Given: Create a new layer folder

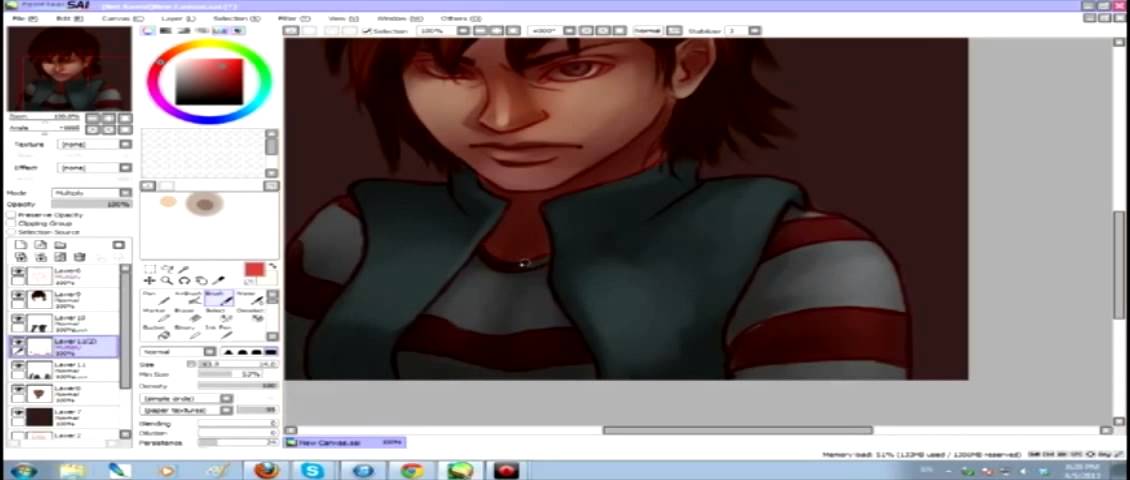Looking at the screenshot, I should [x=60, y=245].
